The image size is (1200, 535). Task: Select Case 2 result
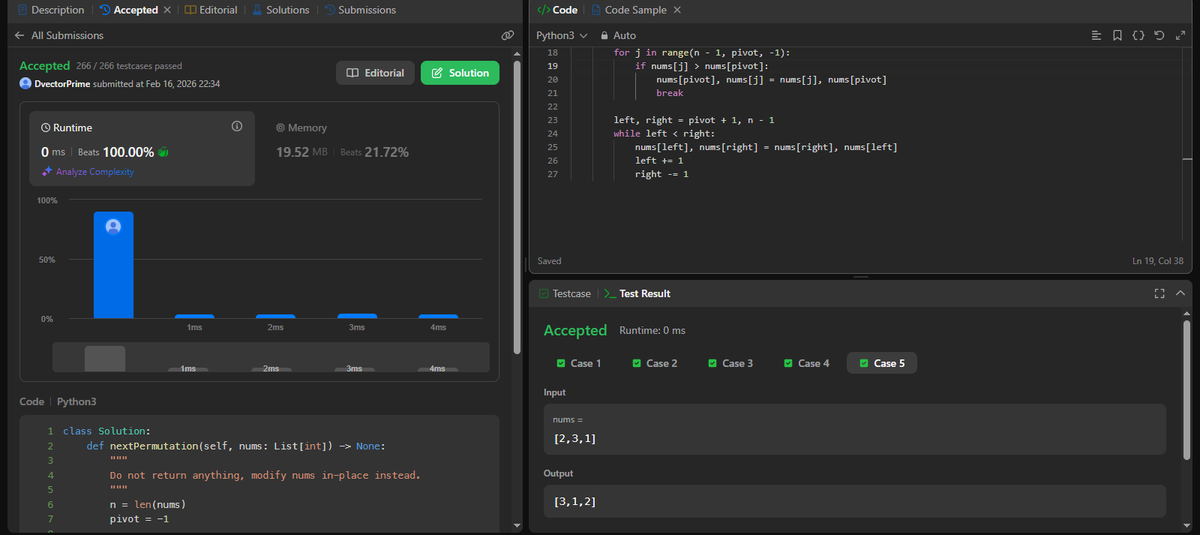point(655,363)
